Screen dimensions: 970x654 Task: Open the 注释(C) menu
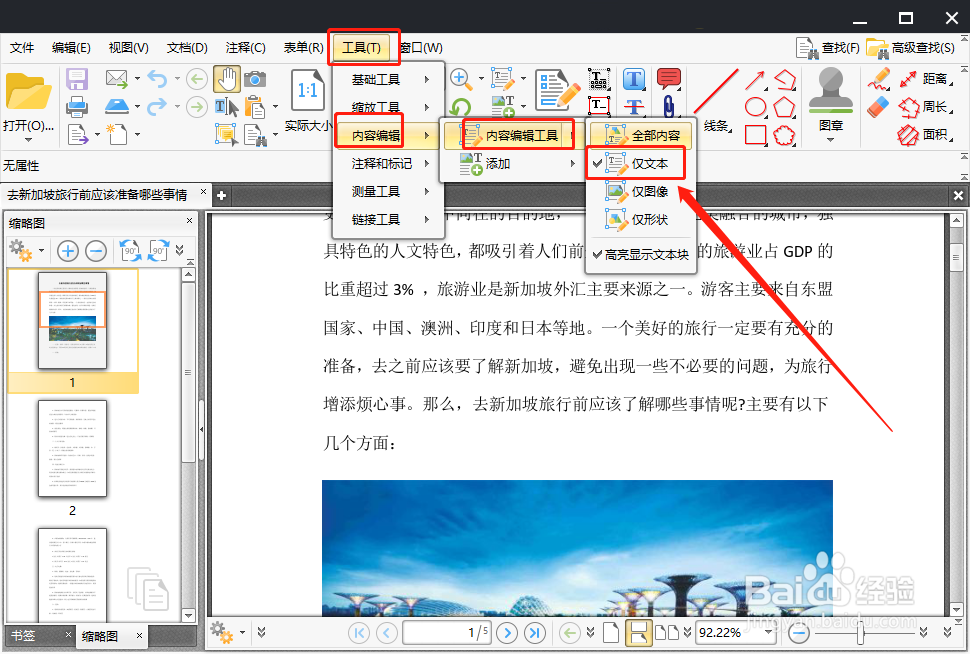pos(245,48)
